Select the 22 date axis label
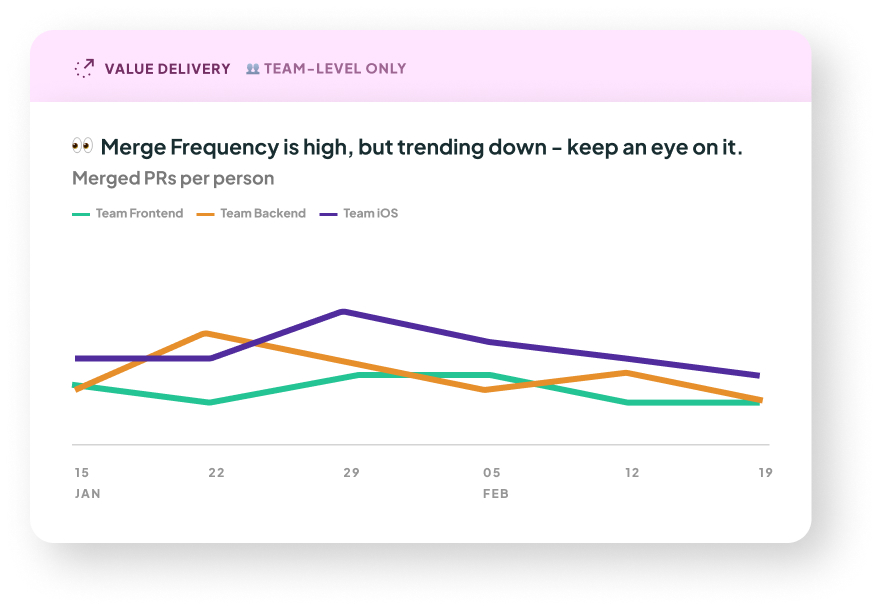 pos(216,473)
